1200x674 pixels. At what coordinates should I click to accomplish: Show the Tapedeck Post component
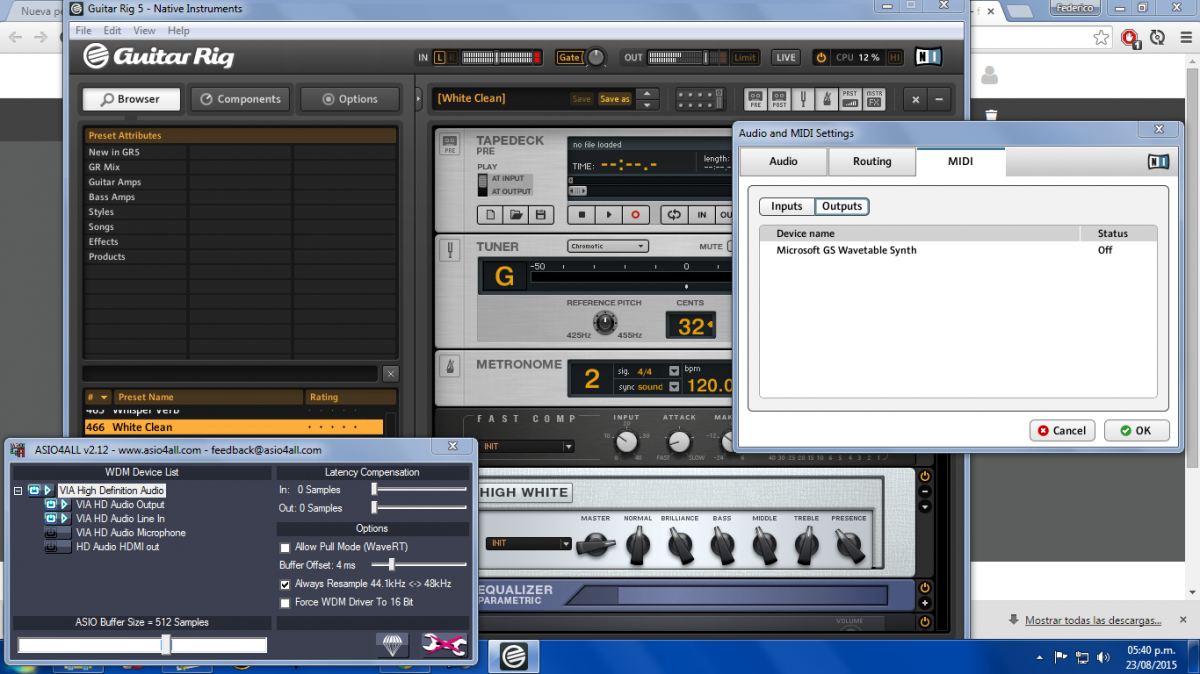[x=780, y=99]
